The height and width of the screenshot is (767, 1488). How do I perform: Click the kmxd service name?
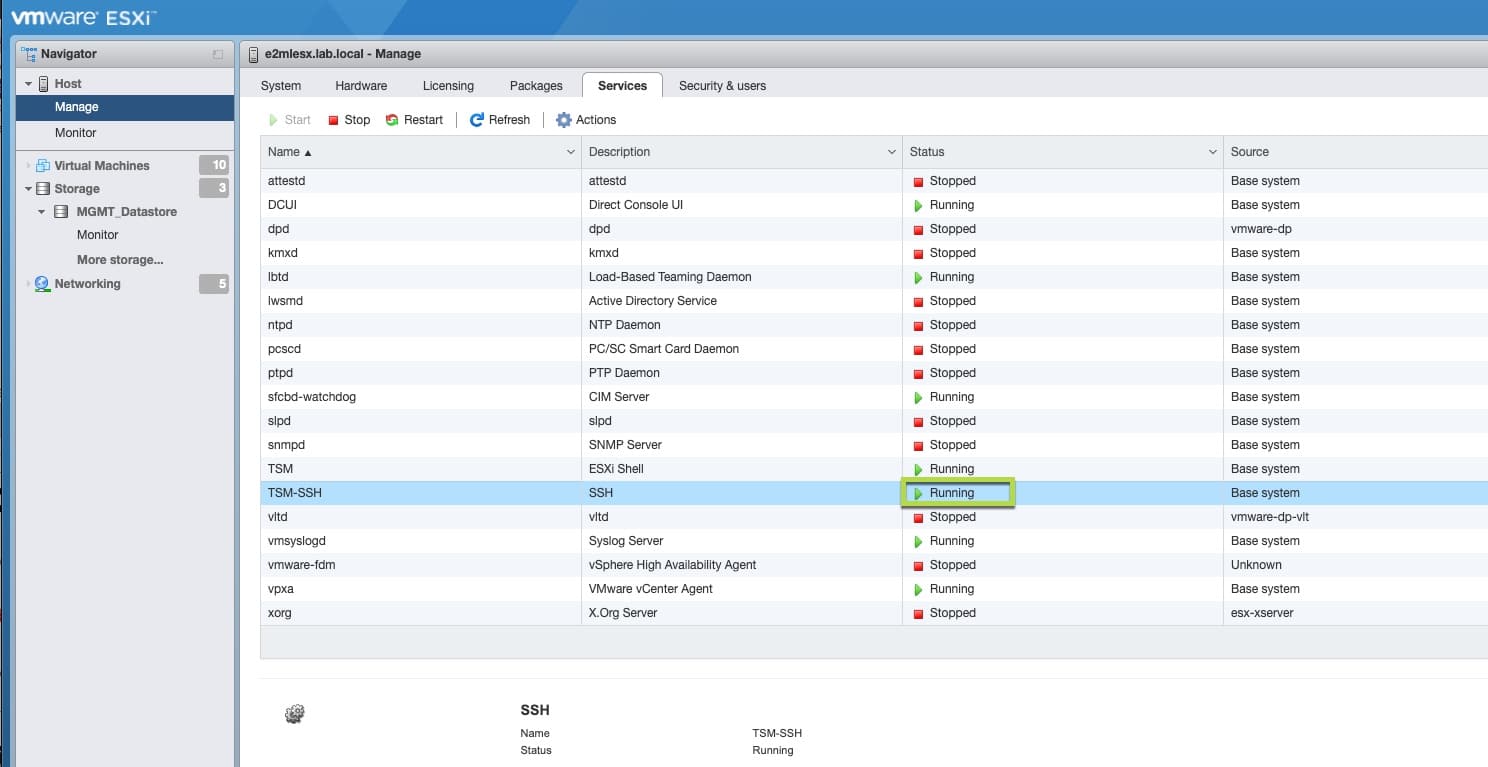283,253
